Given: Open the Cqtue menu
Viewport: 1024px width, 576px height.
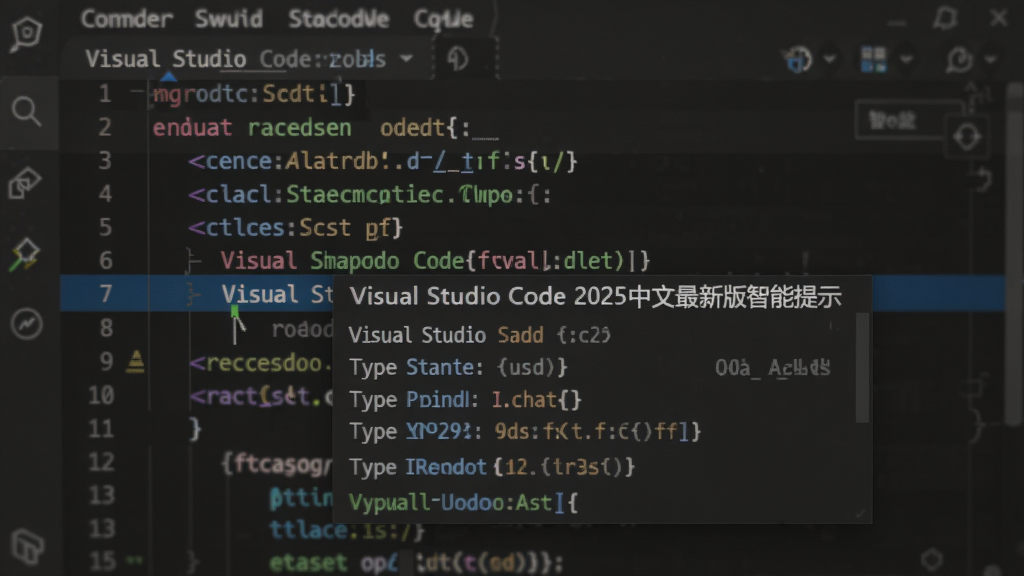Looking at the screenshot, I should click(x=443, y=20).
